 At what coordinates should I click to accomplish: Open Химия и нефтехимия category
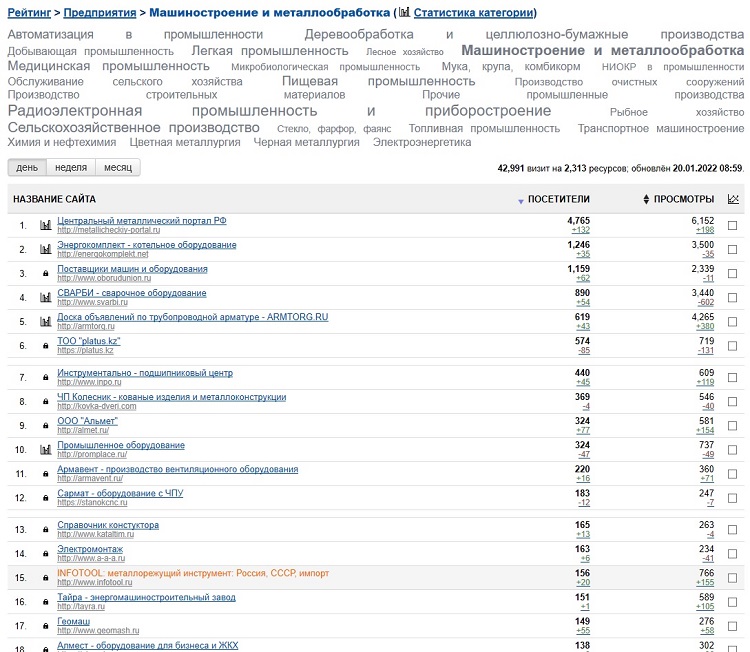click(x=62, y=143)
